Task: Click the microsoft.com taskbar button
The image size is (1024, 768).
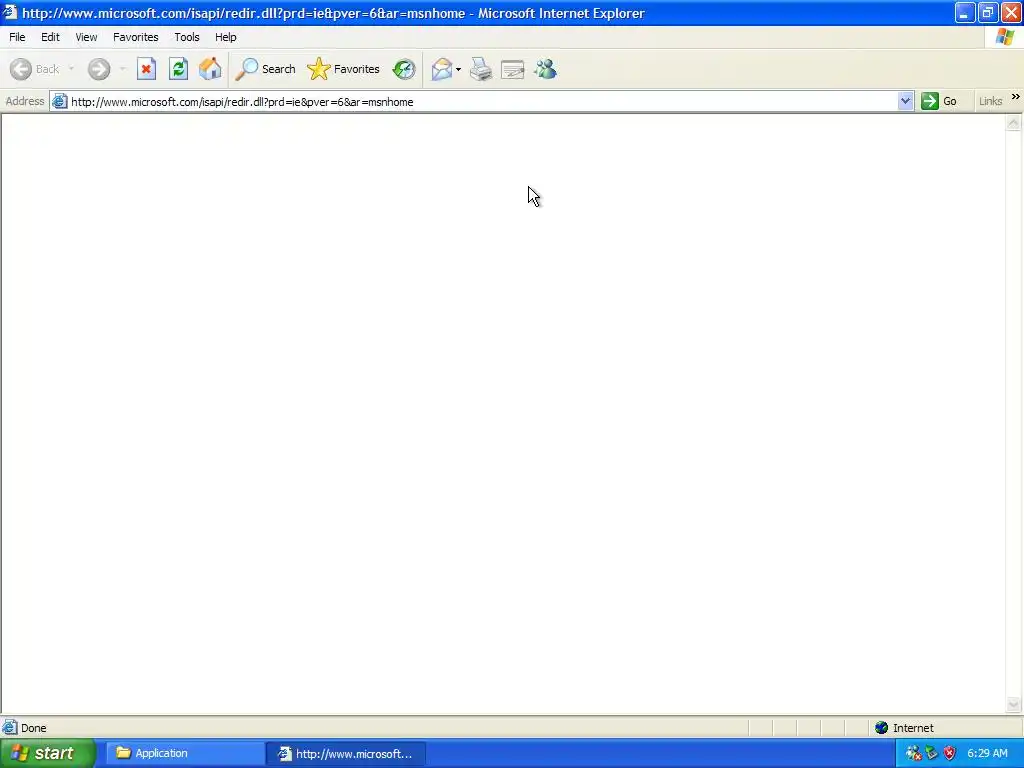Action: point(346,754)
